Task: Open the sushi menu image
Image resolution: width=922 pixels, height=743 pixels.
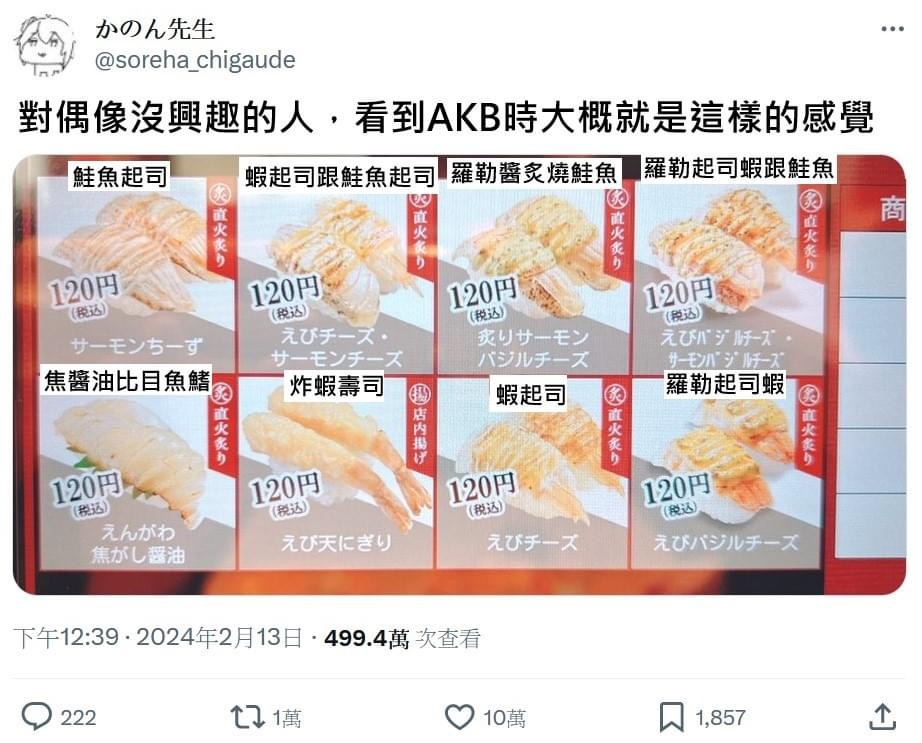Action: (459, 374)
